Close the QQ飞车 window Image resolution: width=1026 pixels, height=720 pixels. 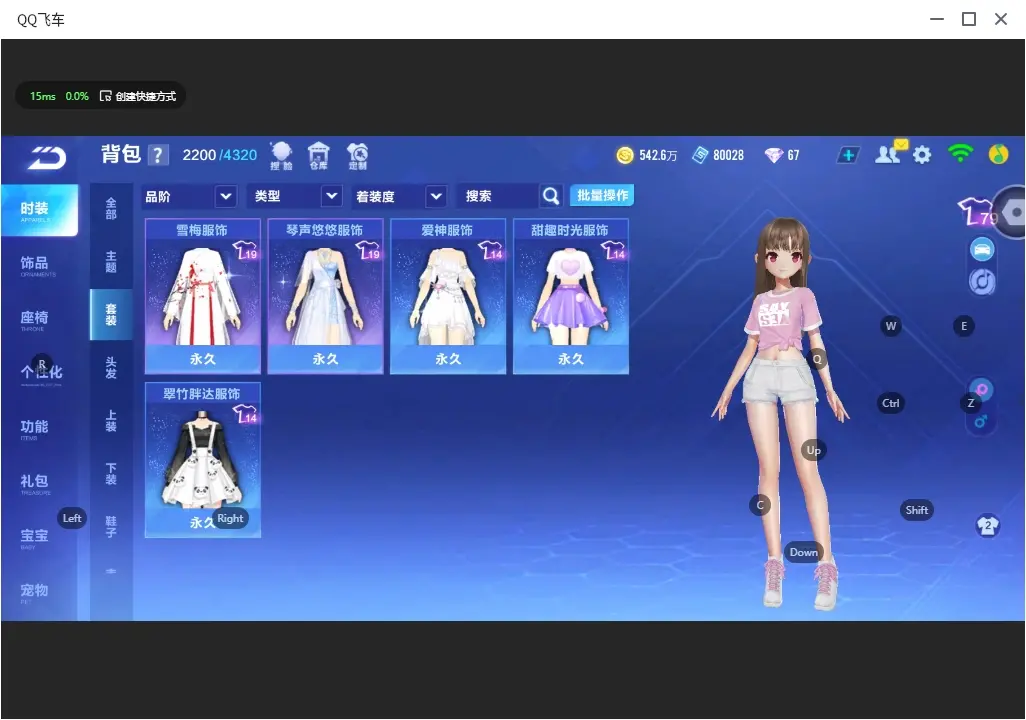(x=1000, y=20)
